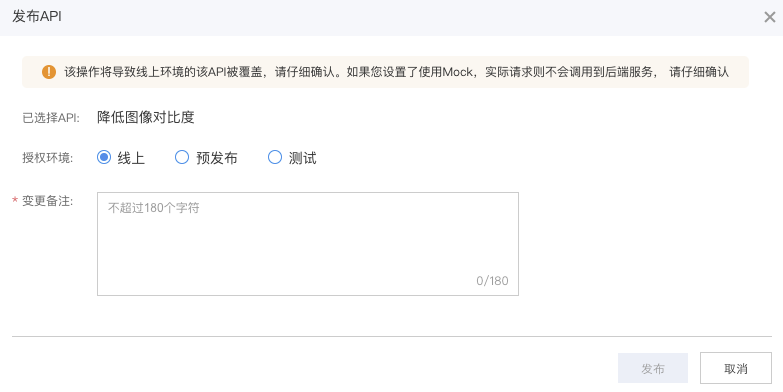Click the 0/180 character counter
This screenshot has width=783, height=392.
492,281
